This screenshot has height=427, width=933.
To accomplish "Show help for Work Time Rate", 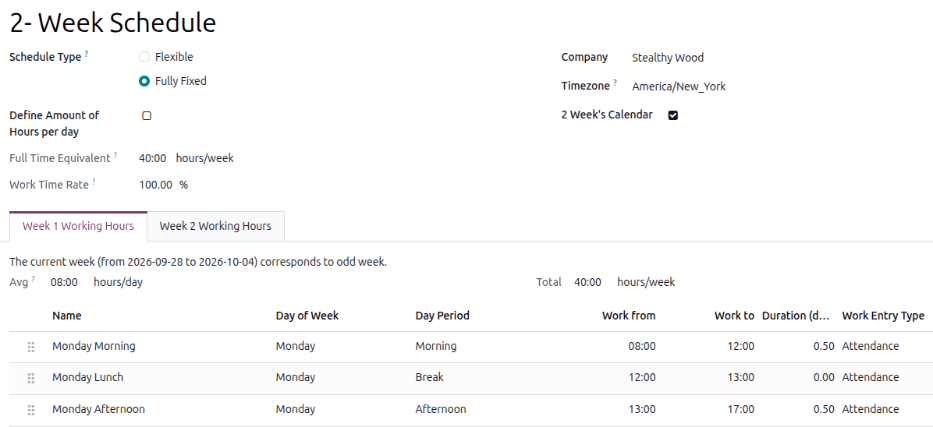I will 94,181.
